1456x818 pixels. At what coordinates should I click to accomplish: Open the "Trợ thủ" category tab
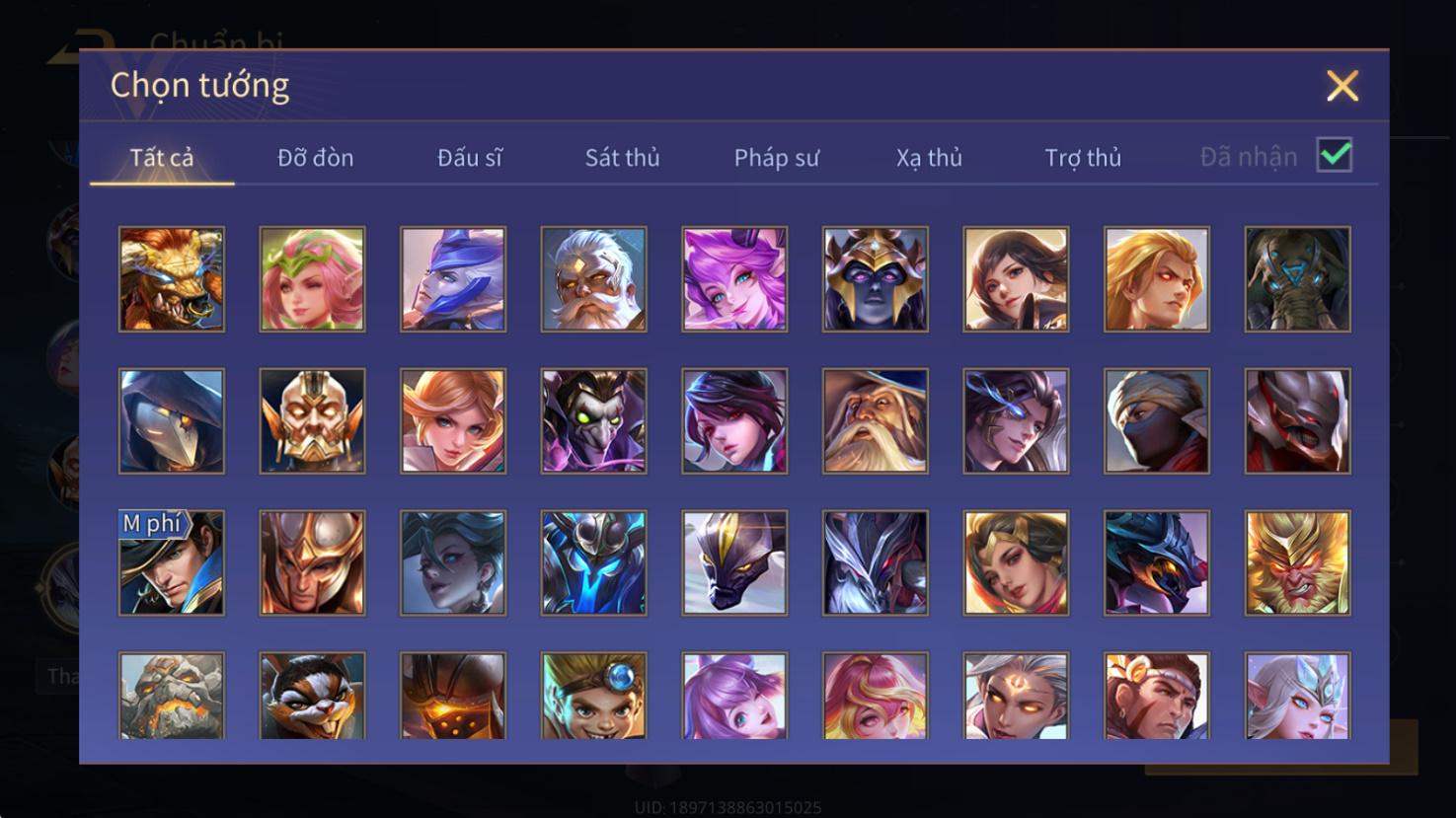point(1083,158)
